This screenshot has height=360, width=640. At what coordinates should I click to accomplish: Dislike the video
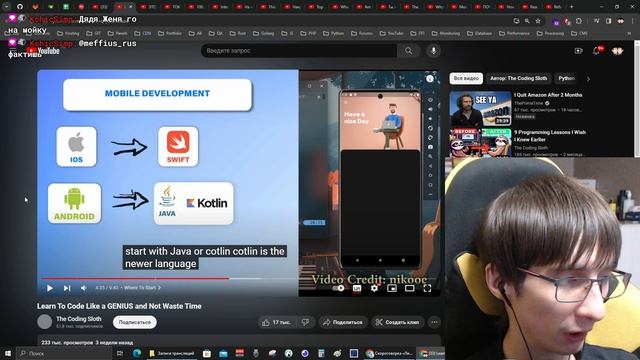pyautogui.click(x=305, y=322)
